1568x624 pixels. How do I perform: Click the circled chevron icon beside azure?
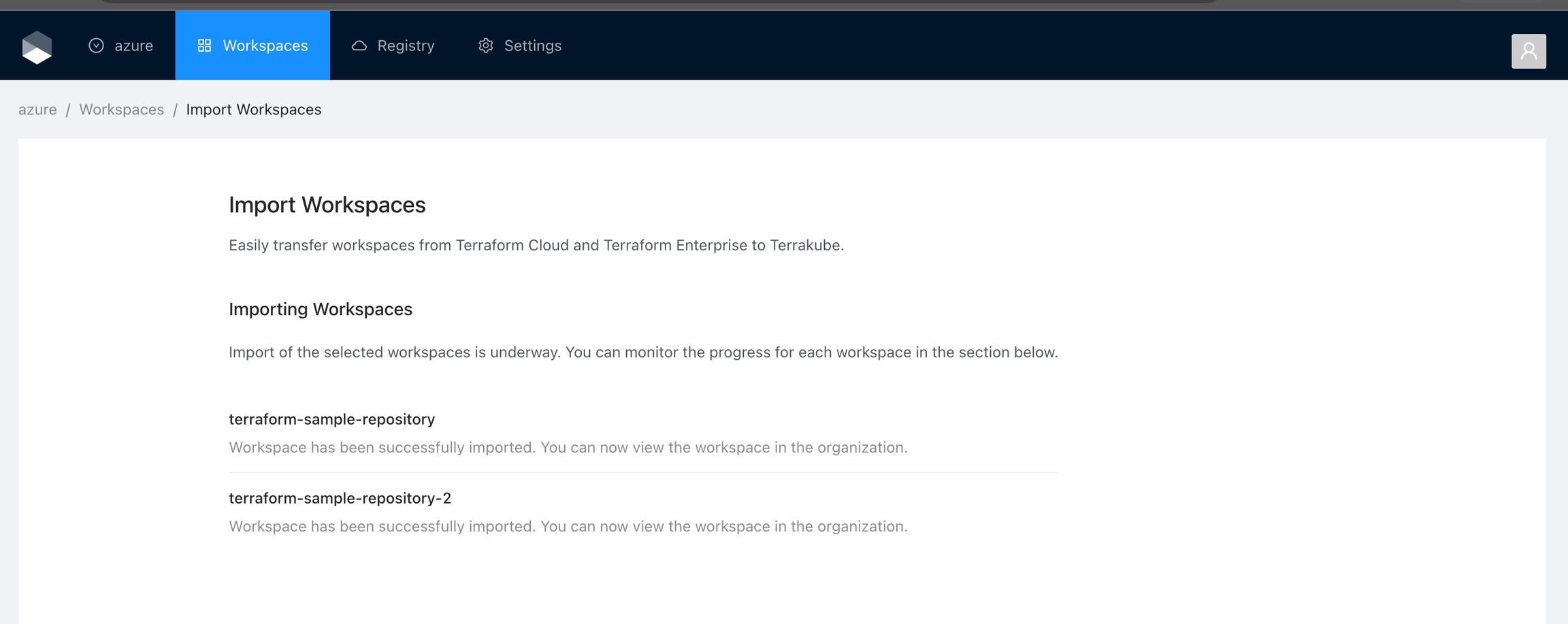(x=97, y=46)
